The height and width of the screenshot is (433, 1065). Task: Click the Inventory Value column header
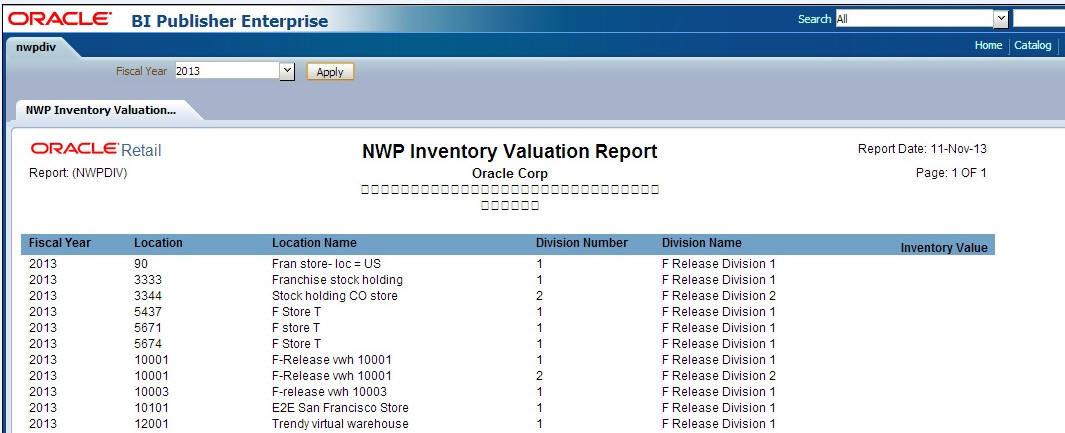943,248
